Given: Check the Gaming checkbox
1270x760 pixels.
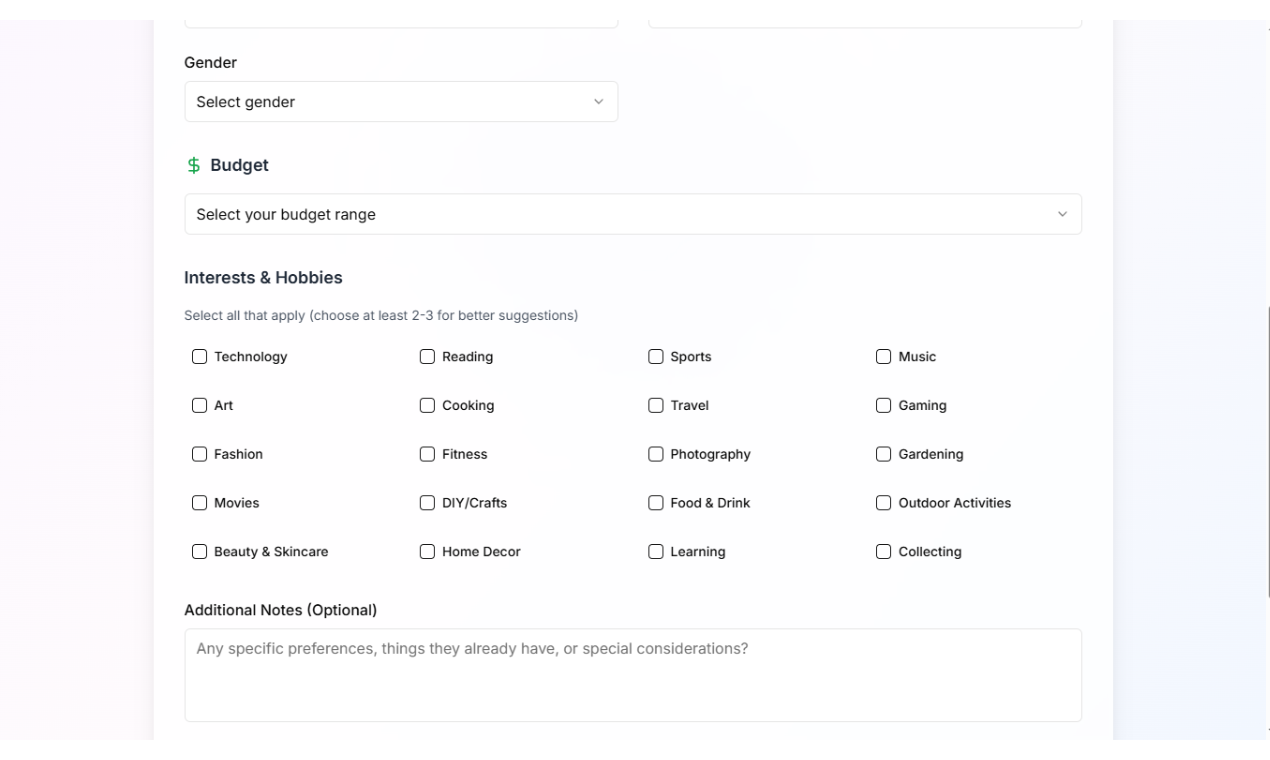Looking at the screenshot, I should click(884, 406).
